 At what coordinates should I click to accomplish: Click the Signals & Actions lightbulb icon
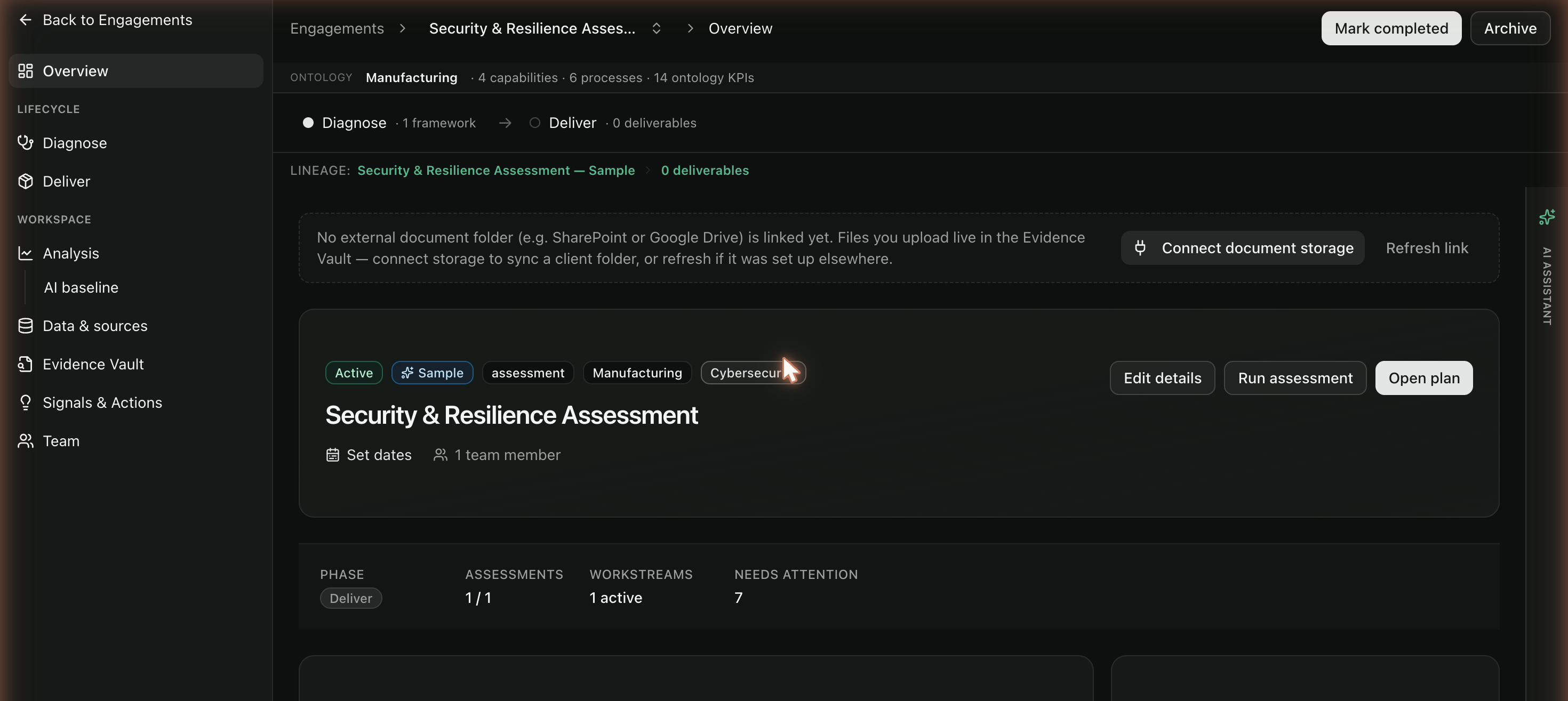pyautogui.click(x=25, y=402)
